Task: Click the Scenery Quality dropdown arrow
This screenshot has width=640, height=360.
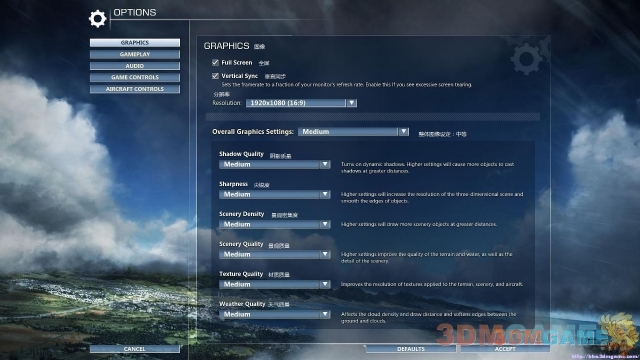Action: [x=325, y=254]
